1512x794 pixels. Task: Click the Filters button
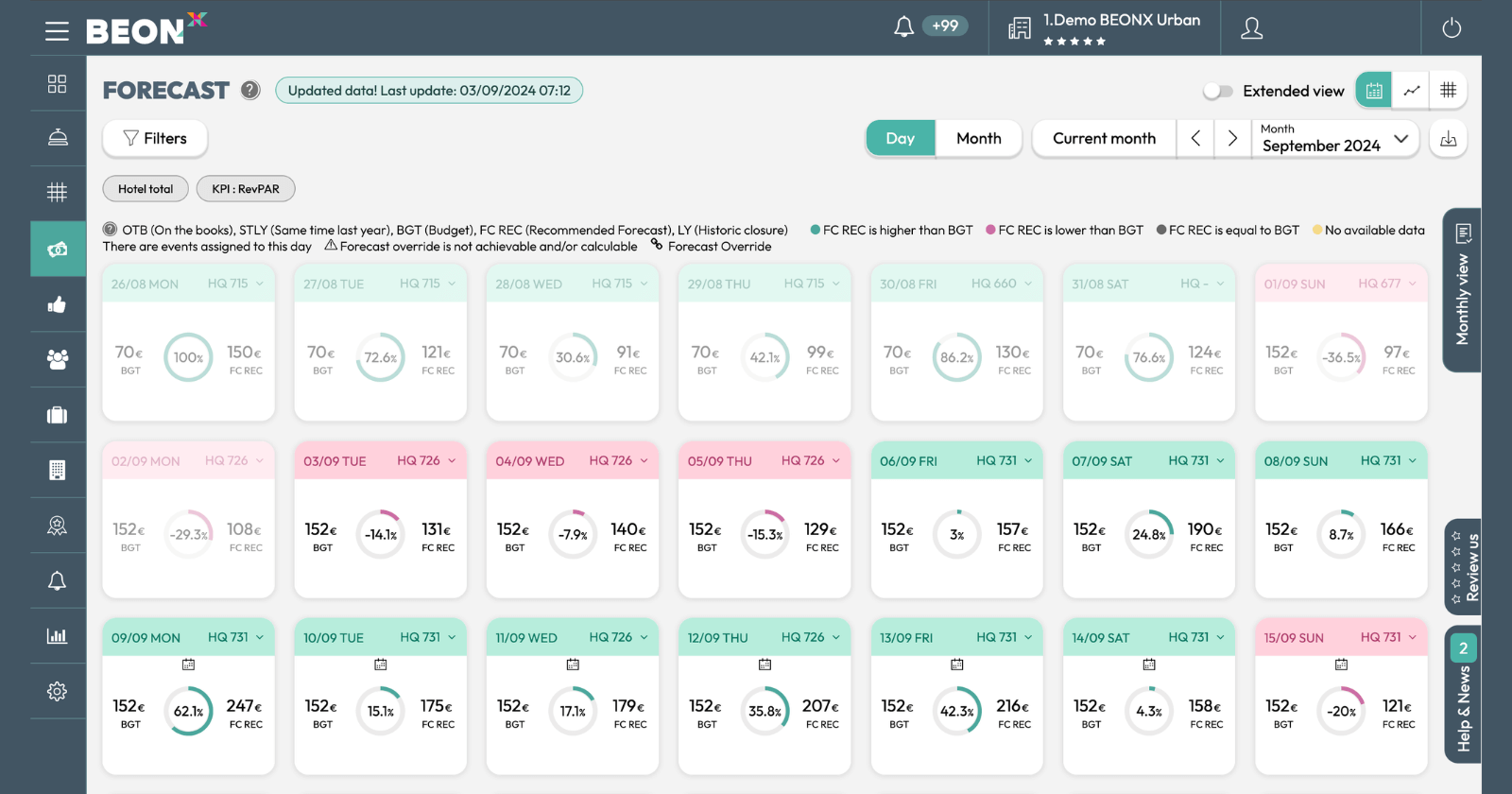[155, 138]
